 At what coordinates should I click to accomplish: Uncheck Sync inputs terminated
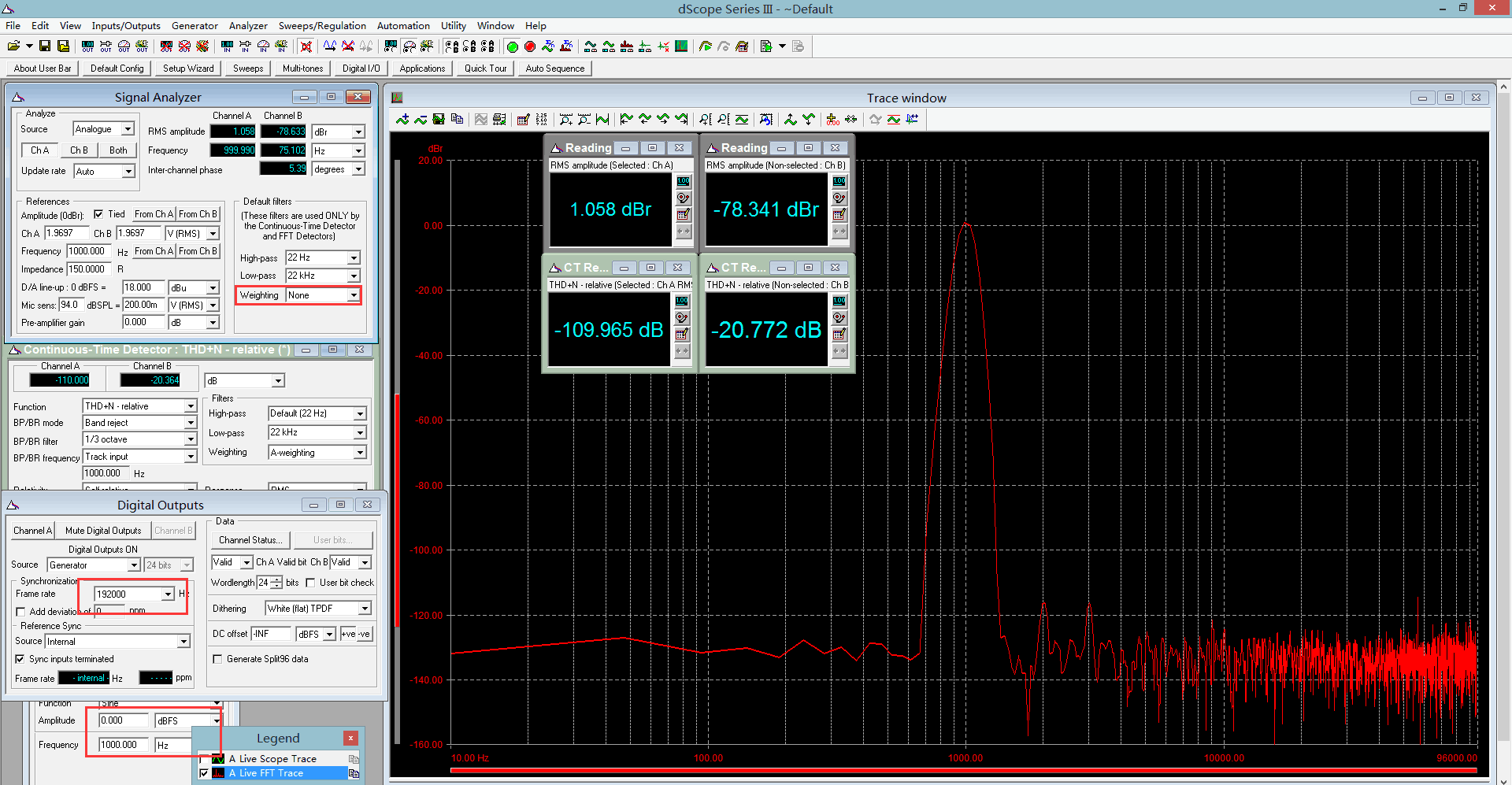(x=20, y=659)
